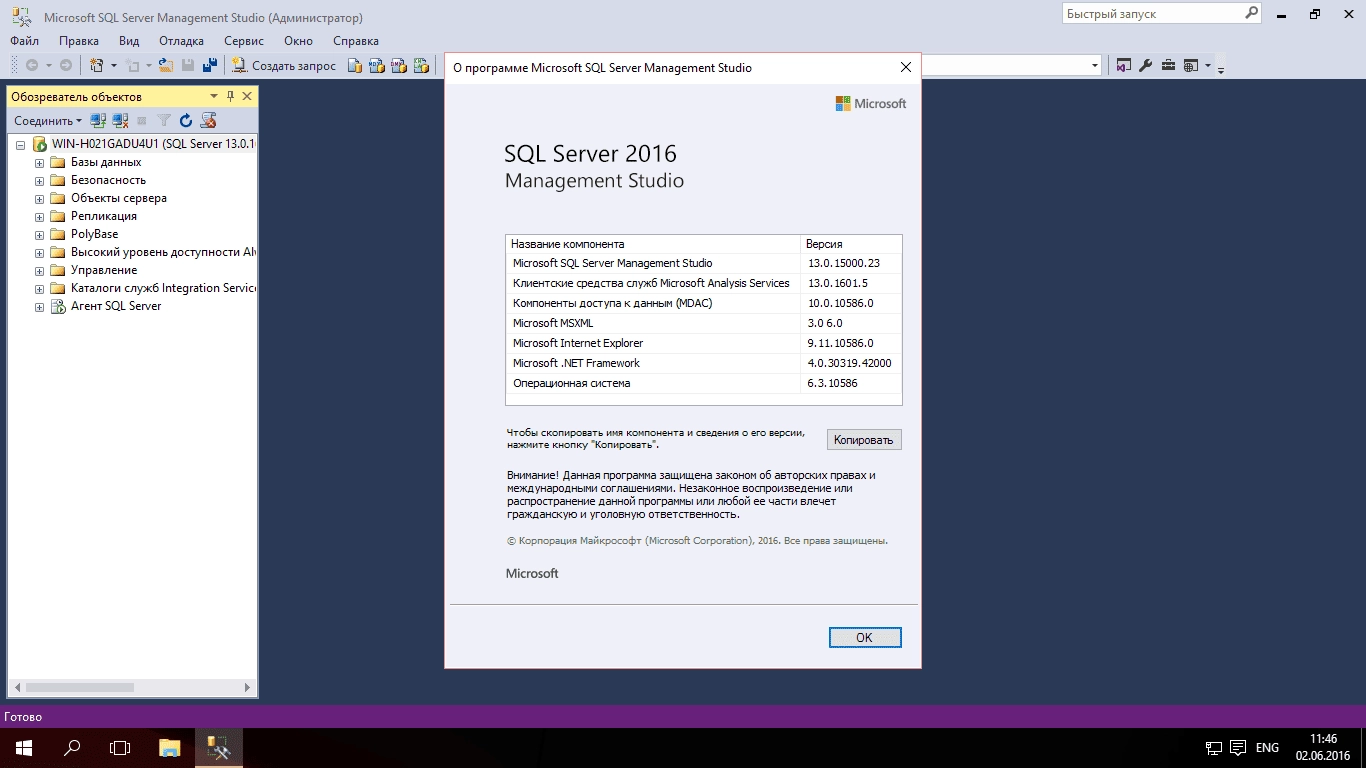Open the Соединить dropdown menu
This screenshot has width=1366, height=768.
(x=48, y=120)
